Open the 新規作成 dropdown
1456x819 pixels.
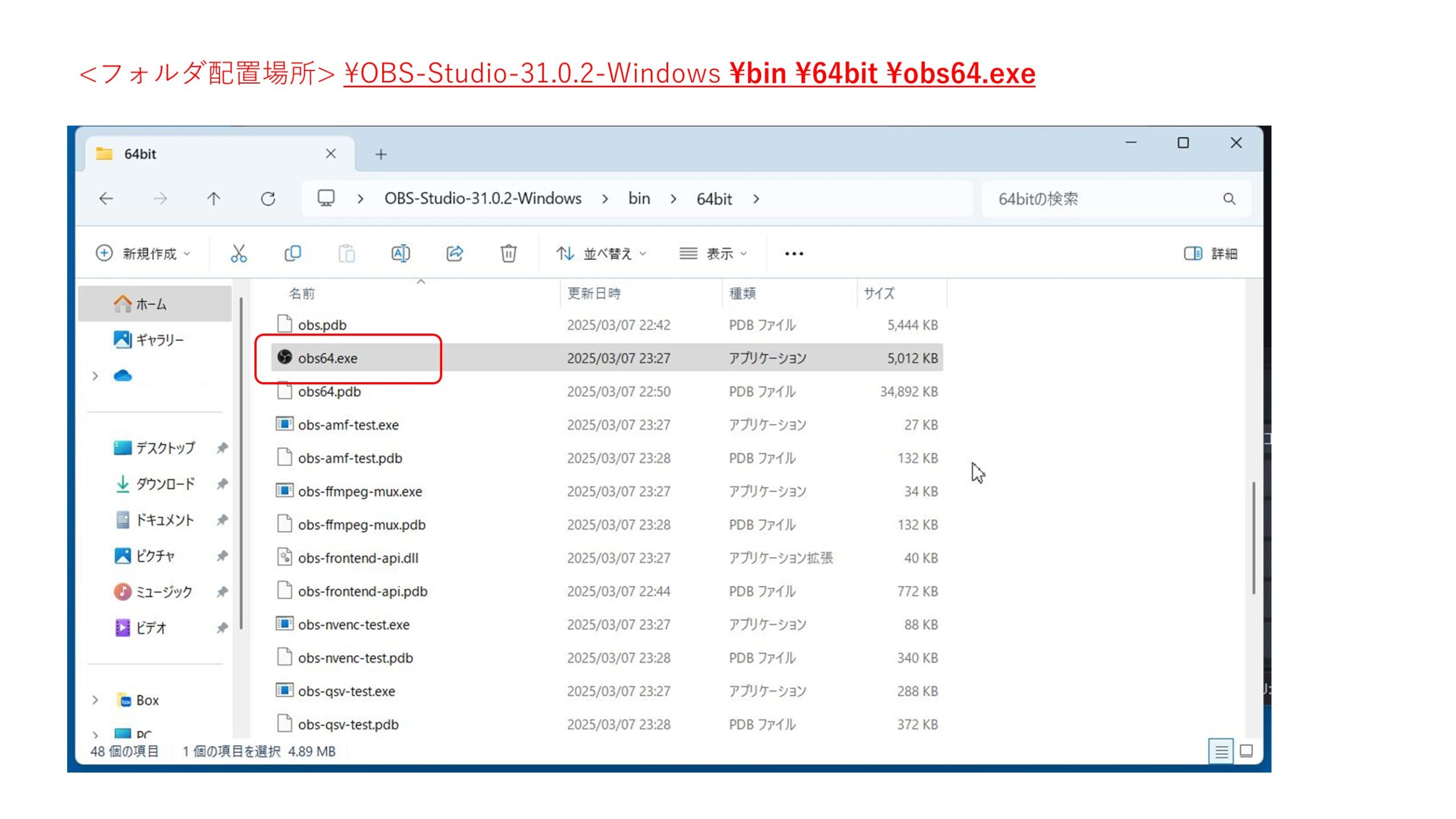coord(143,254)
